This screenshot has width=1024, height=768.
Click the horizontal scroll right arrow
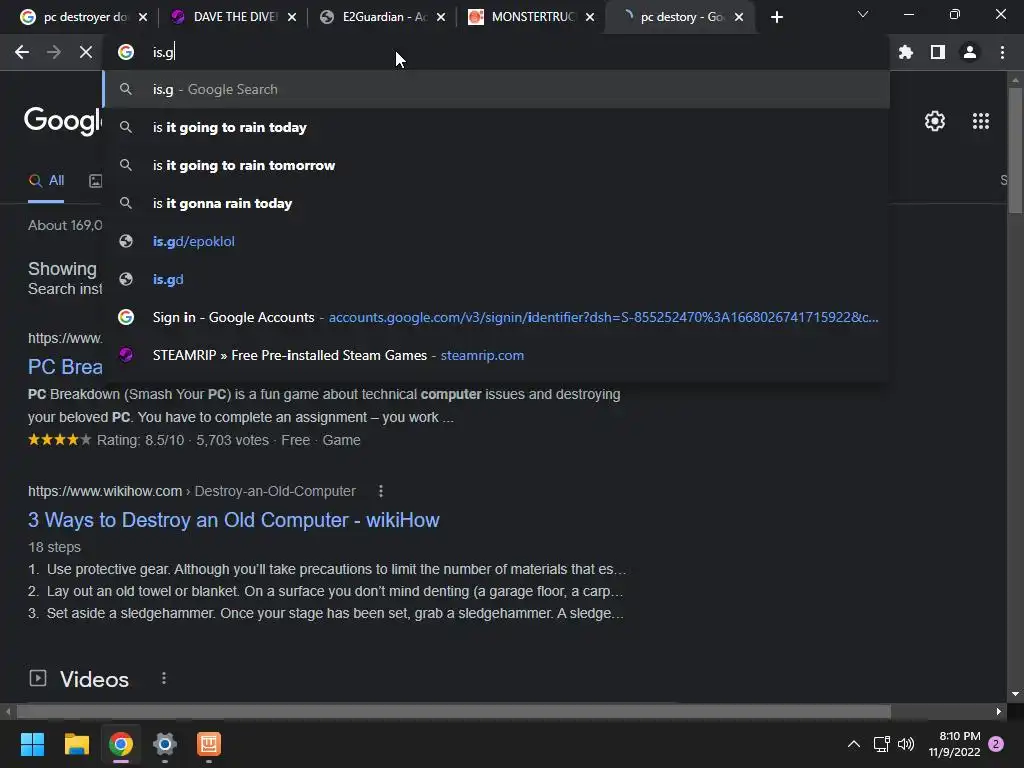click(x=999, y=711)
